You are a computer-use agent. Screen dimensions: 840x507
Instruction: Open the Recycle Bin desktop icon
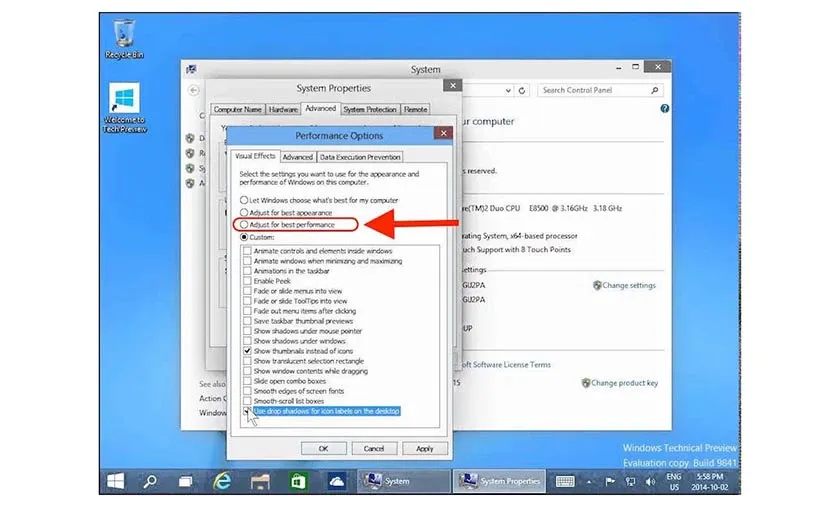click(125, 35)
